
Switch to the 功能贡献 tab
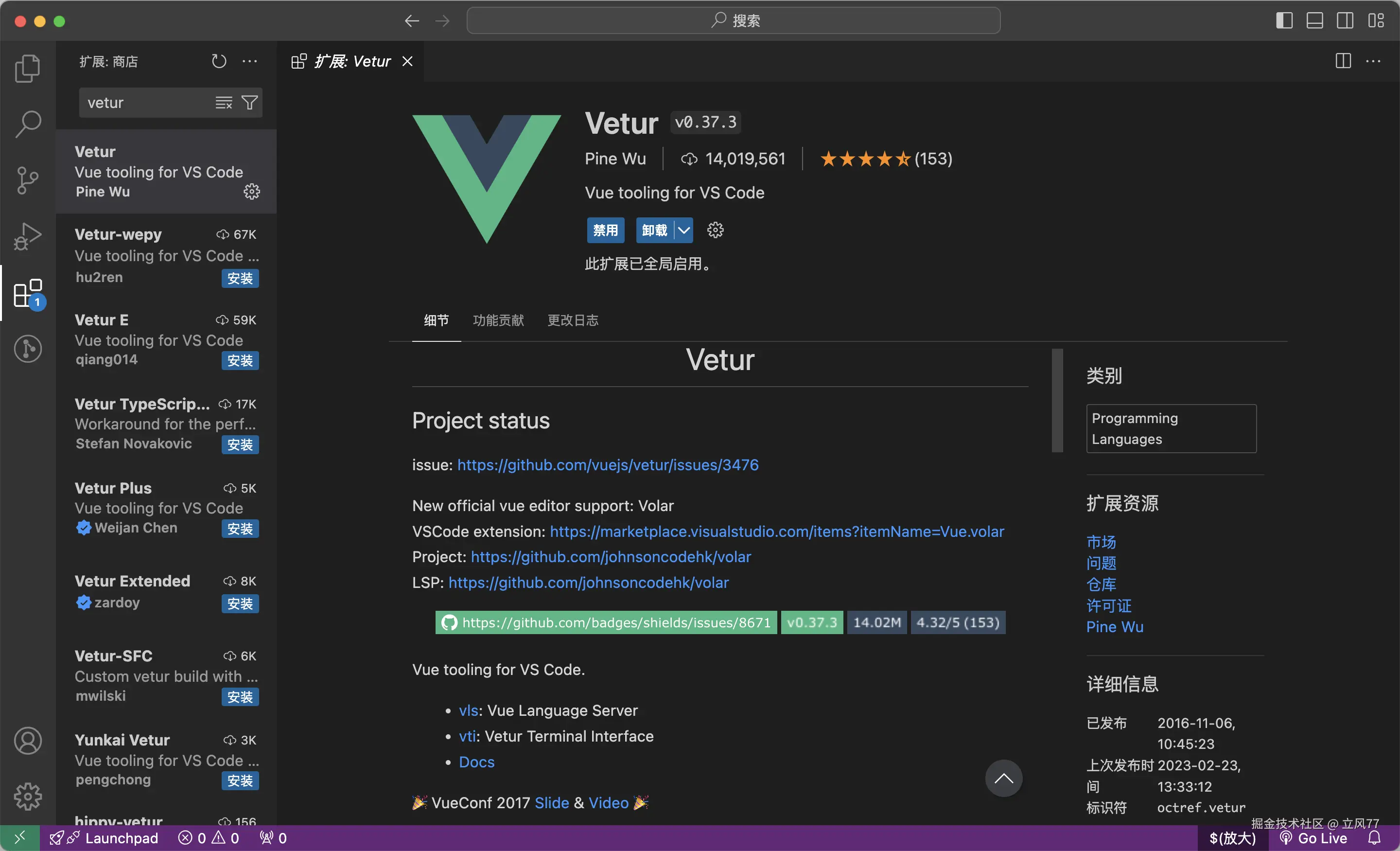tap(498, 320)
